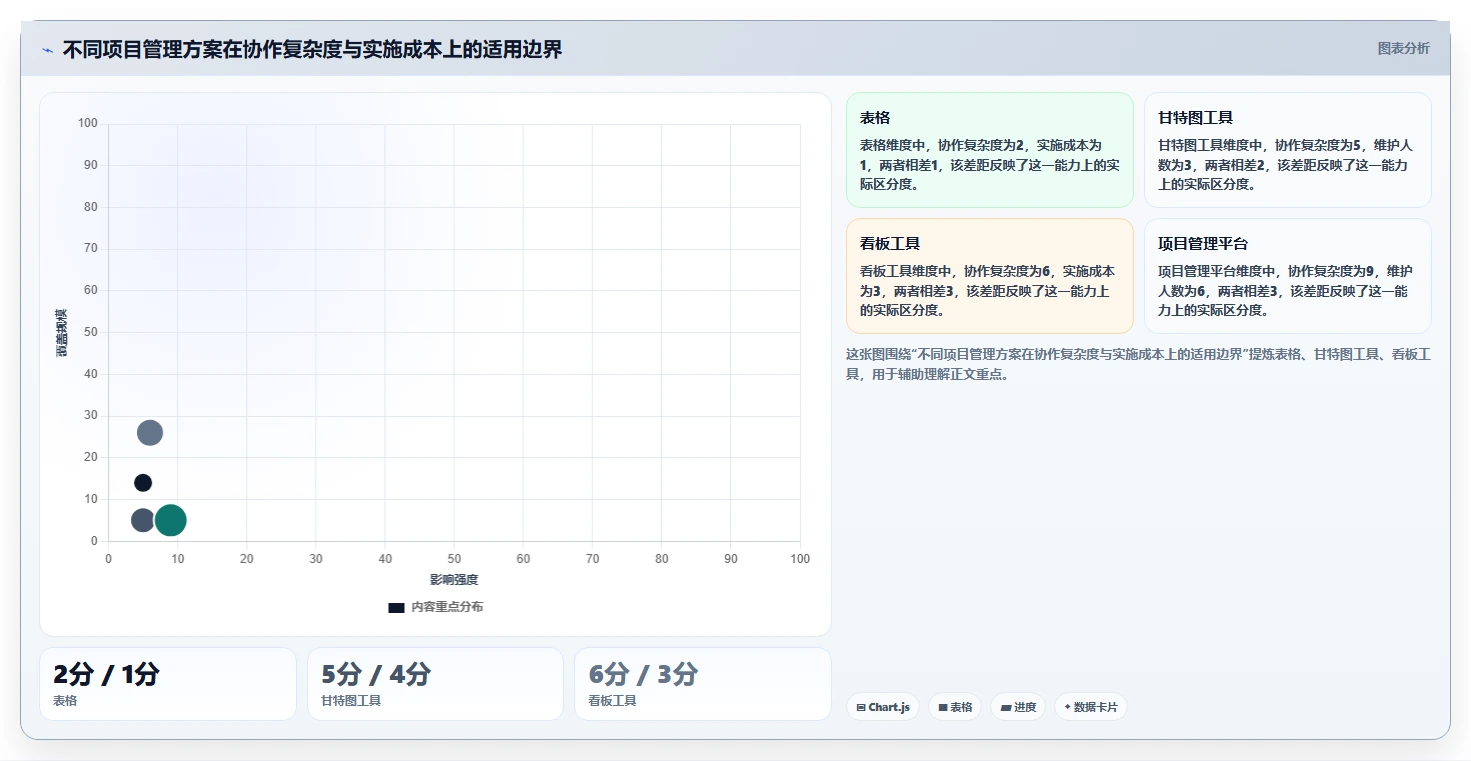Click the slate bubble left of the teal one
1471x761 pixels.
143,520
